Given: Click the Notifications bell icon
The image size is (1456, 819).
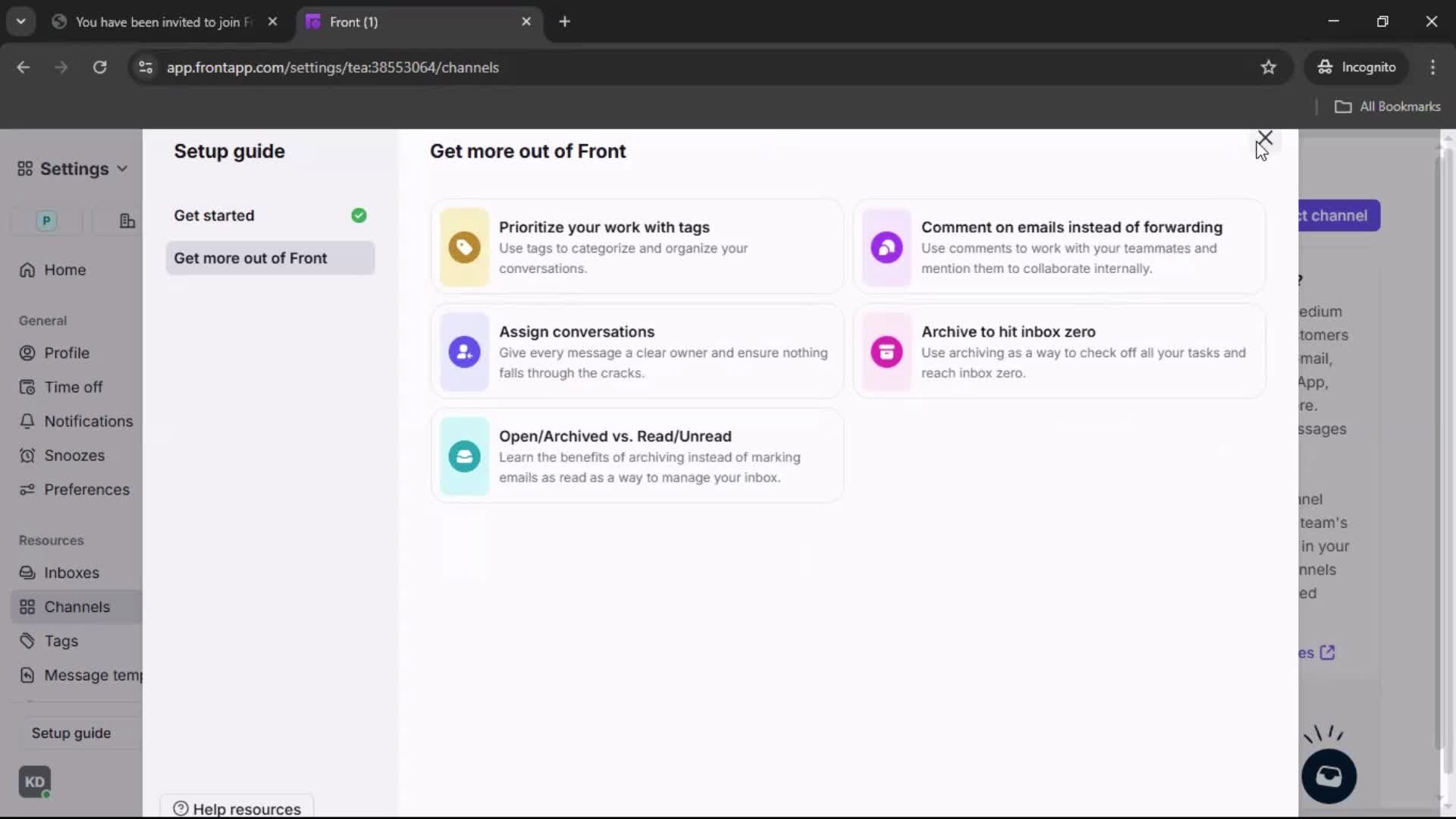Looking at the screenshot, I should tap(26, 421).
